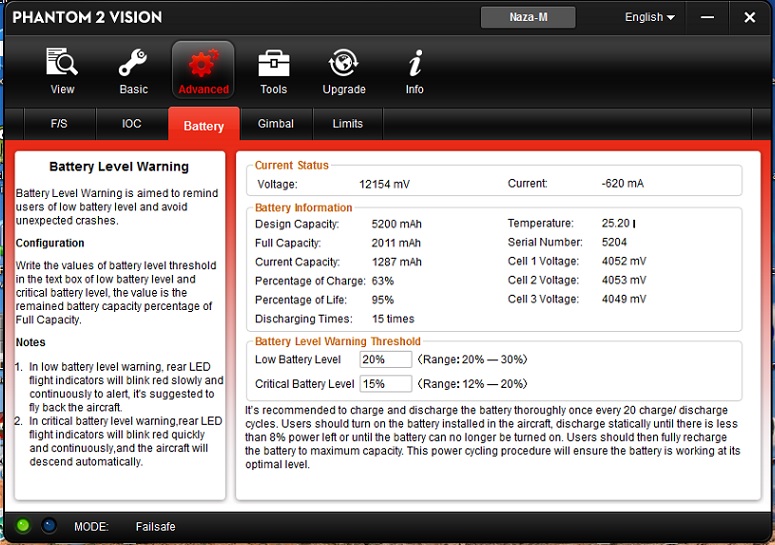Switch to the F/S tab
The width and height of the screenshot is (775, 545).
[x=59, y=124]
